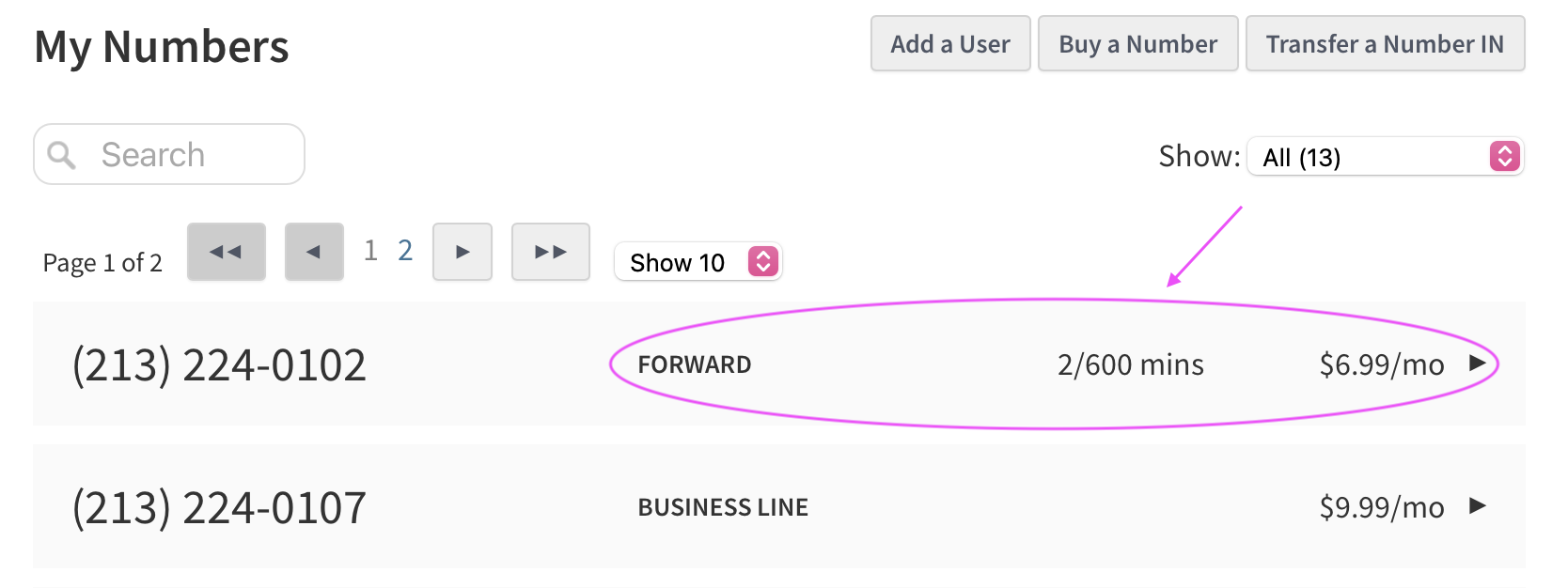Go to the next page of numbers

(463, 252)
